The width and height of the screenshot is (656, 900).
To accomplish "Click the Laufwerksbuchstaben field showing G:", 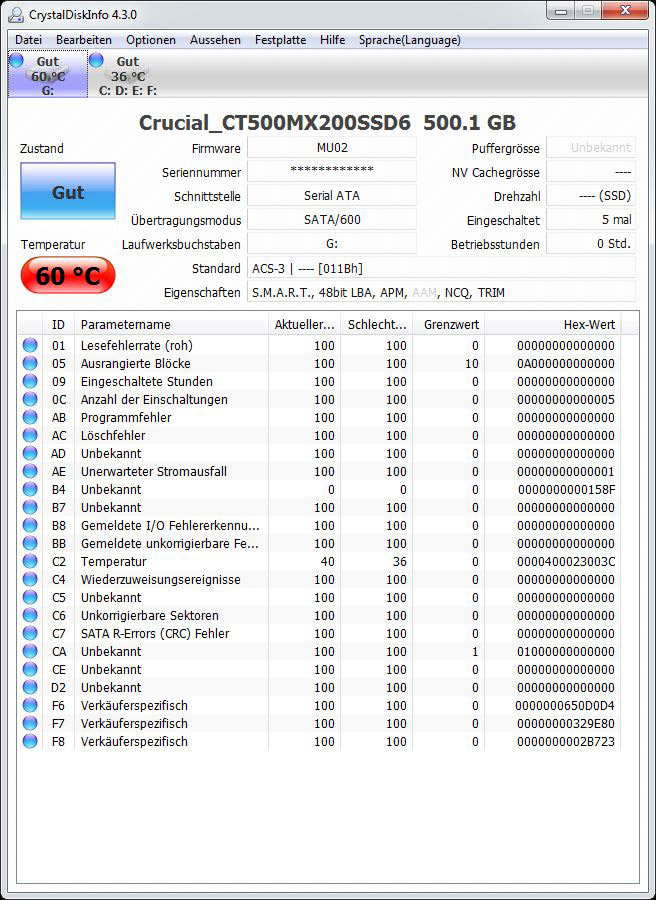I will pos(332,244).
